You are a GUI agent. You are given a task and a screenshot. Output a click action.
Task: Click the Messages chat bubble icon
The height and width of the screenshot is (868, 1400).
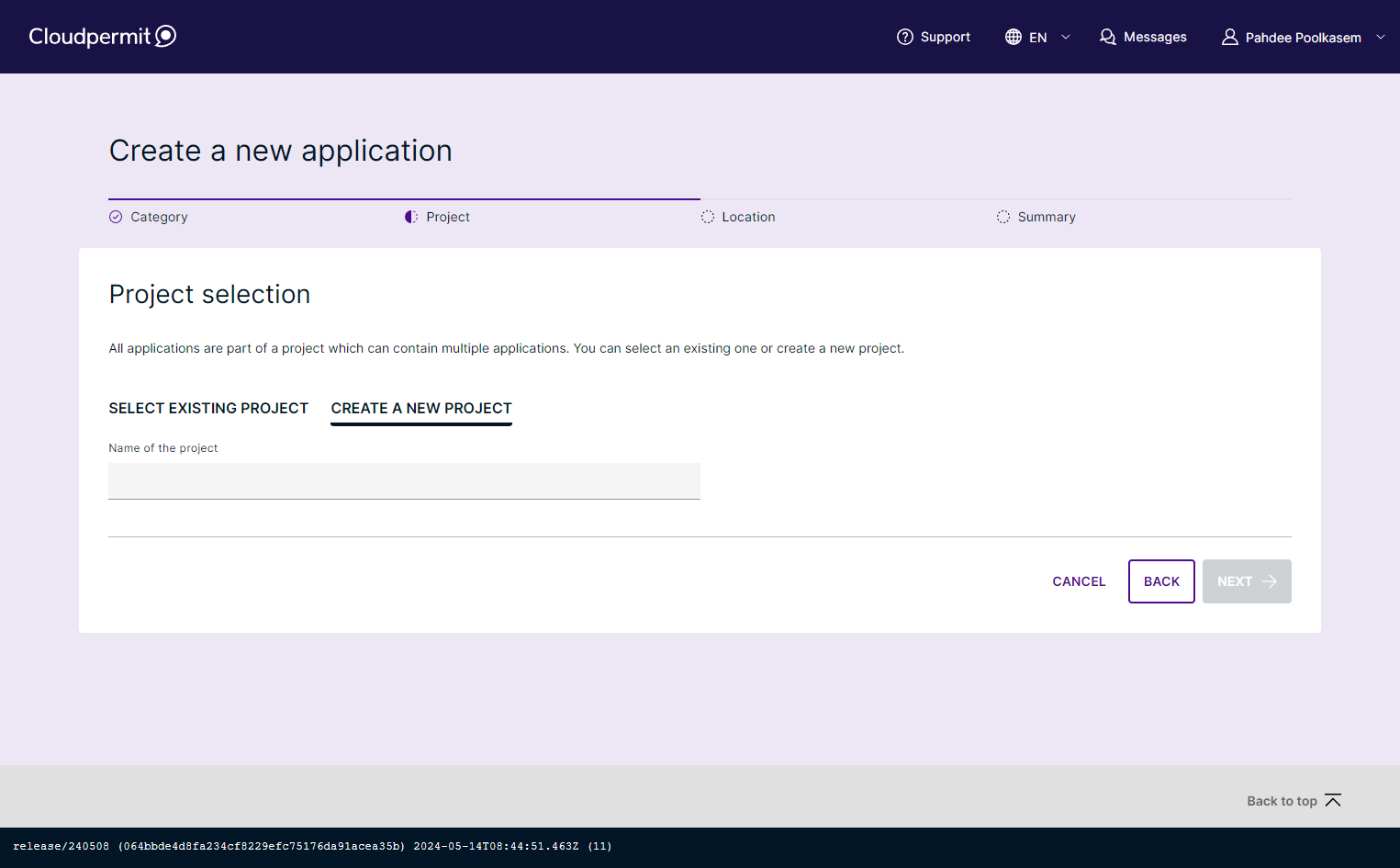point(1108,37)
